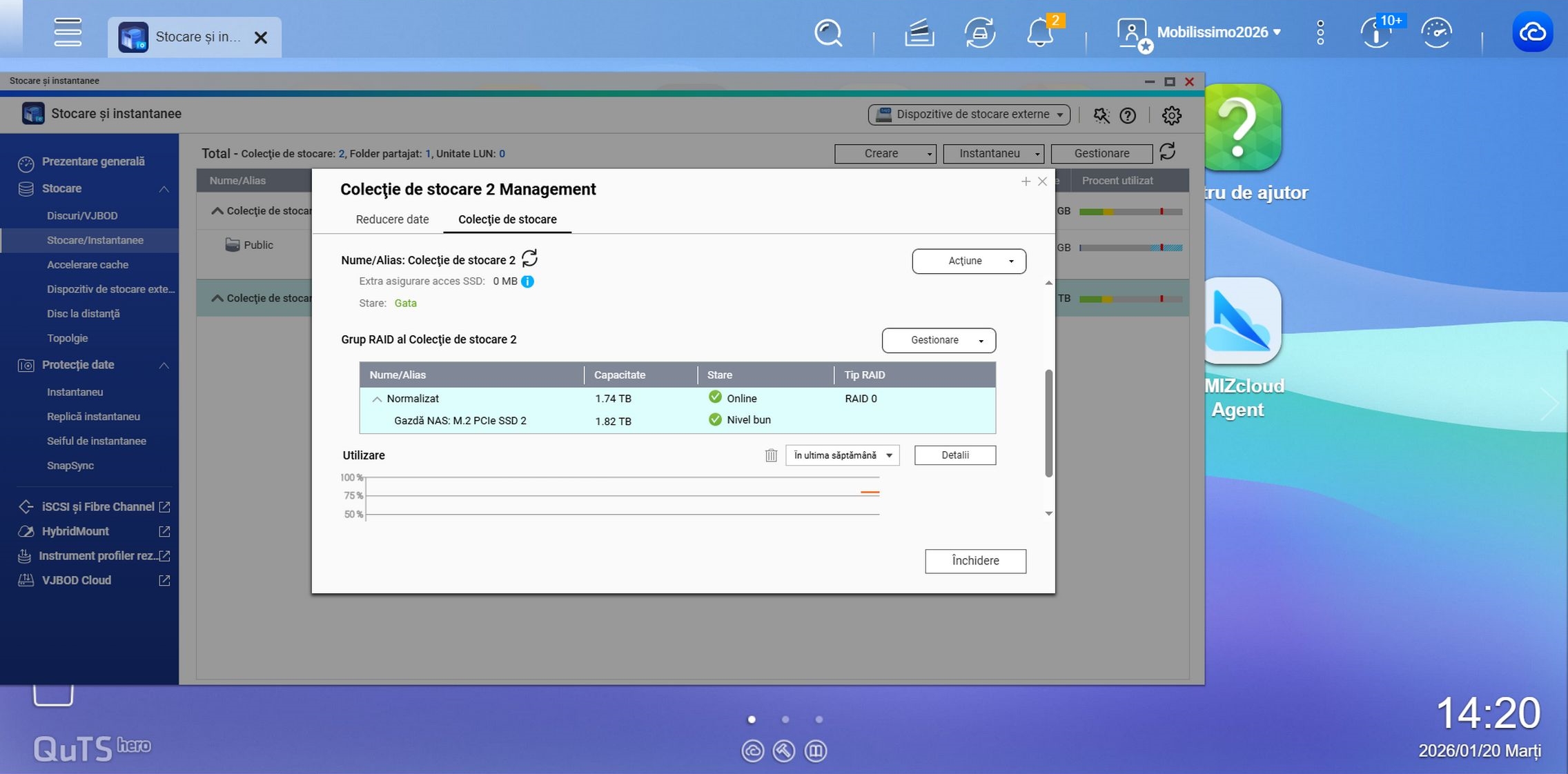1568x774 pixels.
Task: Click the trash icon in Utilizare section
Action: pyautogui.click(x=771, y=455)
